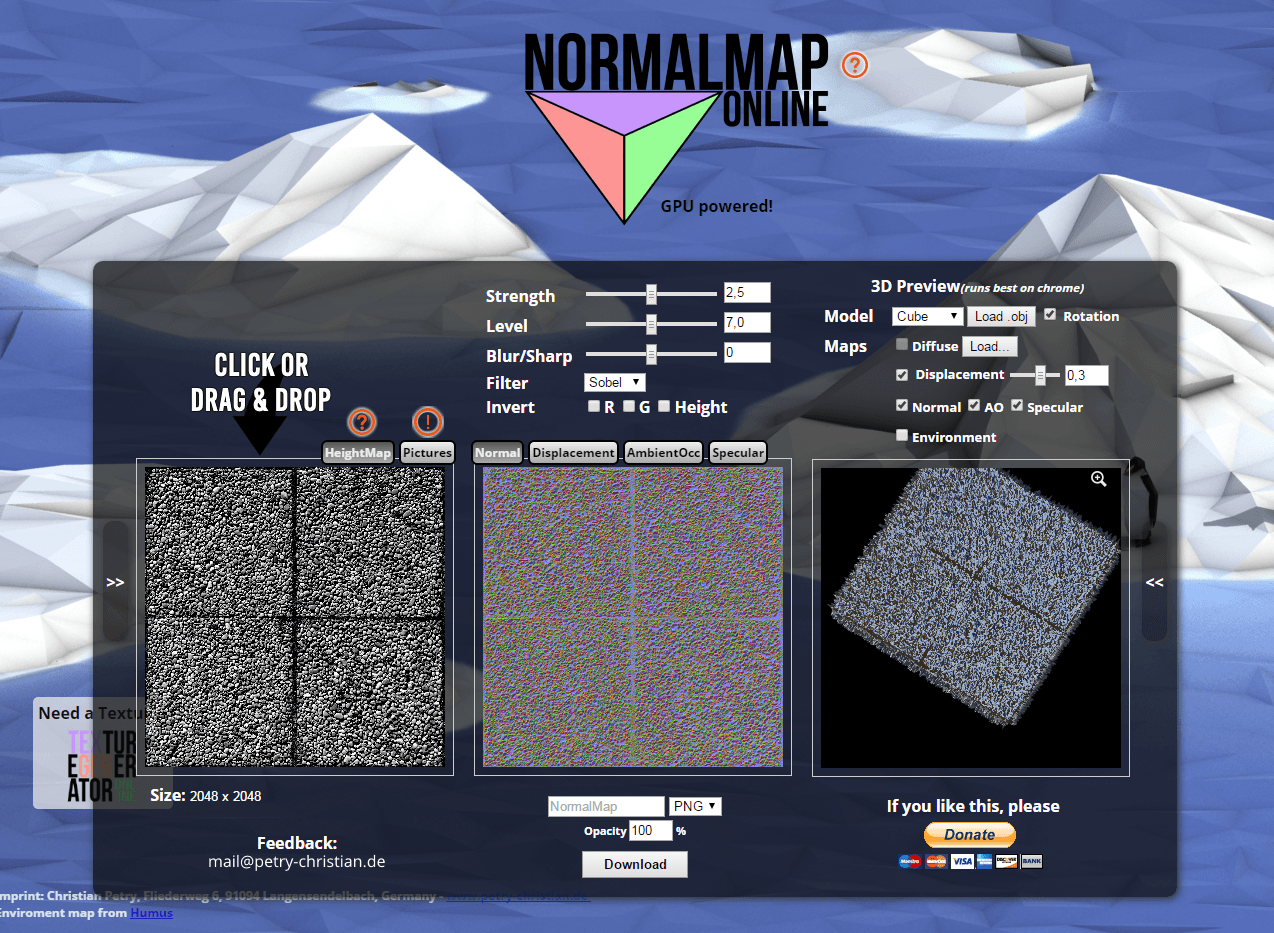This screenshot has height=933, width=1274.
Task: Expand right side panel arrow
Action: click(1154, 582)
